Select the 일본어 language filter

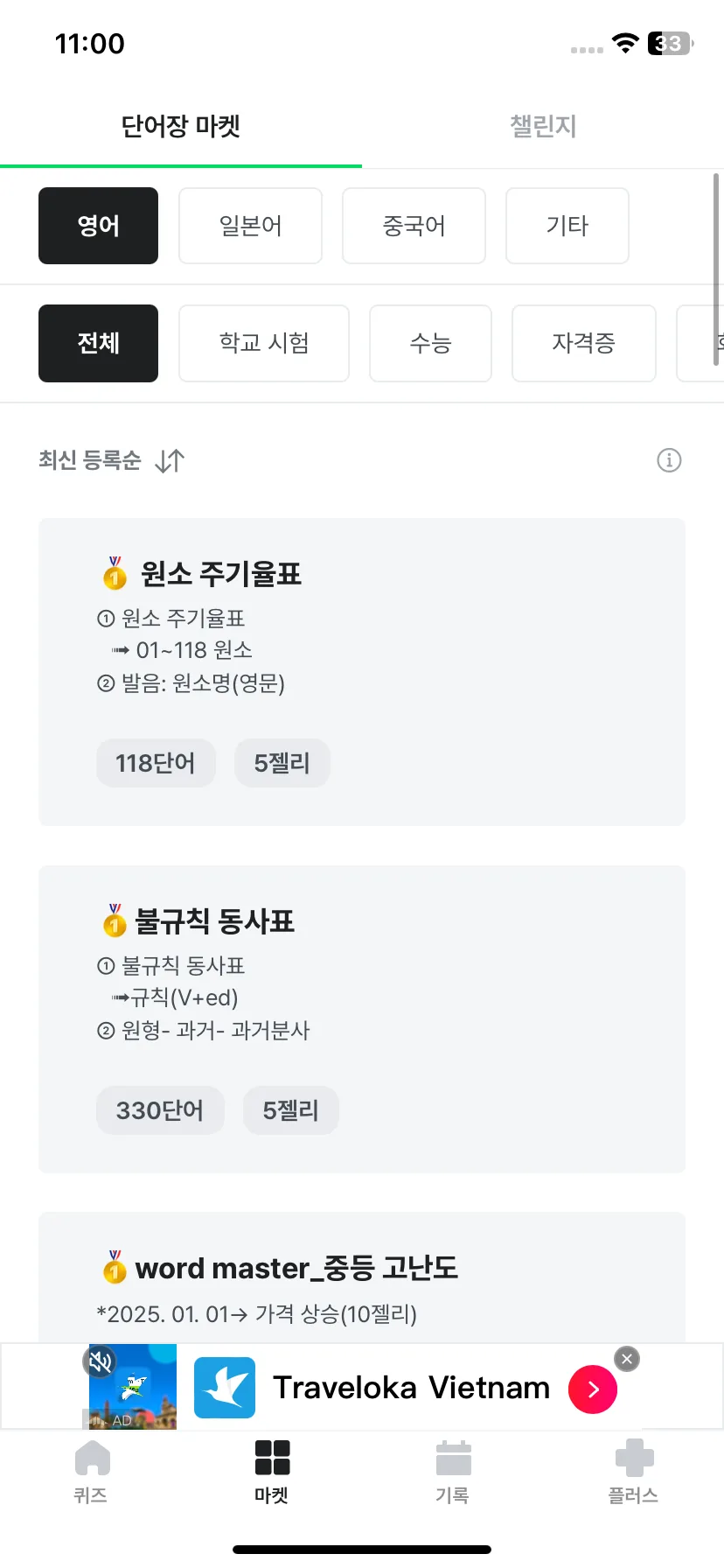tap(251, 226)
